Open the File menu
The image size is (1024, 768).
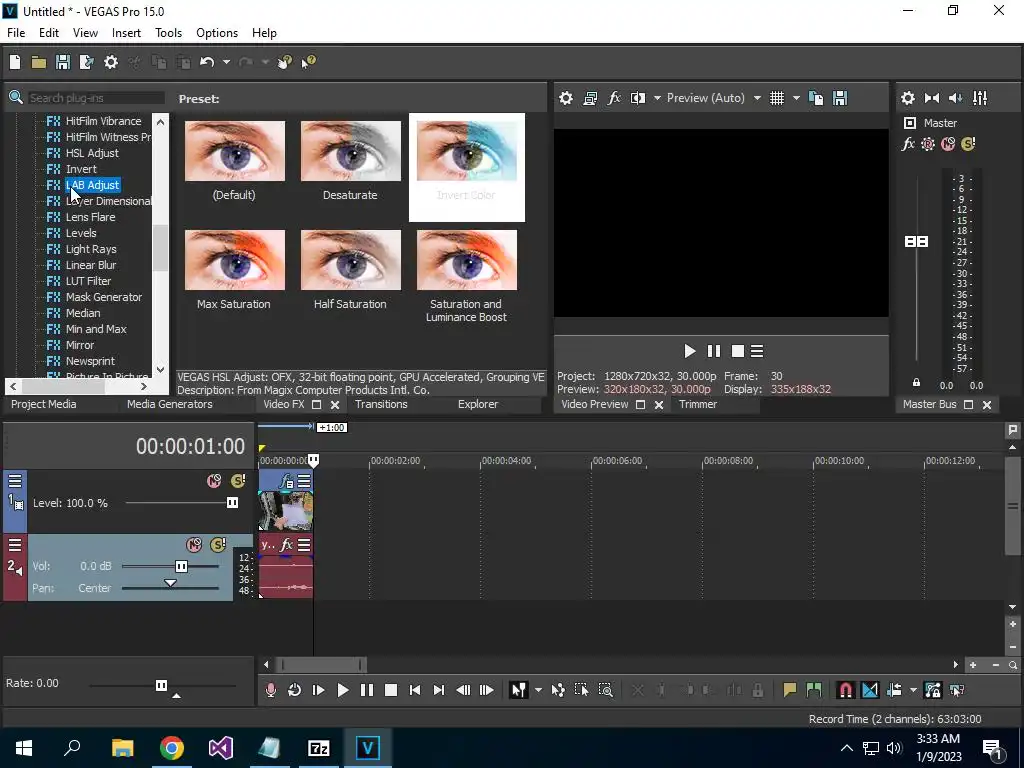click(x=16, y=33)
